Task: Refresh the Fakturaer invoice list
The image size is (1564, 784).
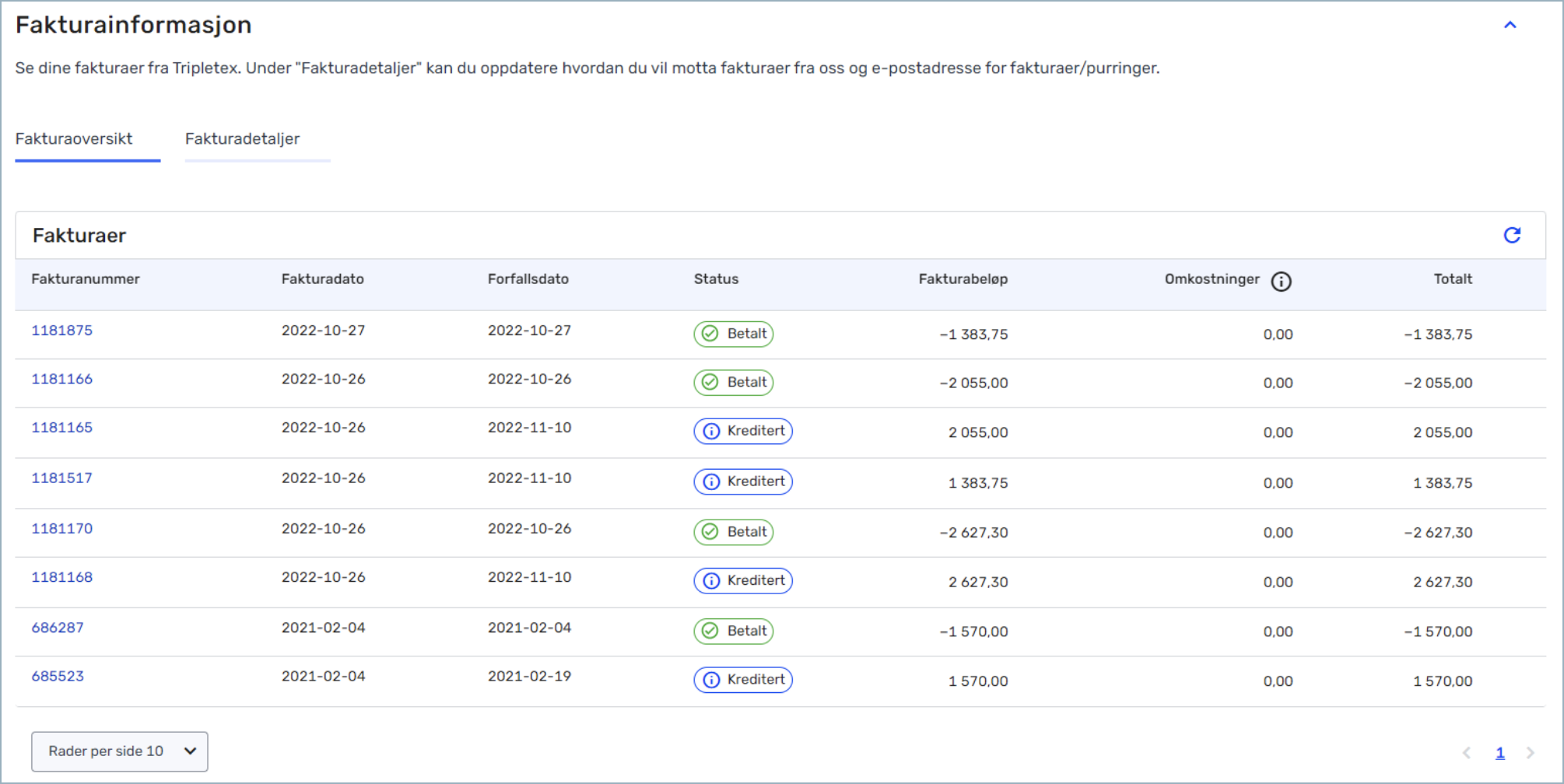Action: tap(1511, 236)
